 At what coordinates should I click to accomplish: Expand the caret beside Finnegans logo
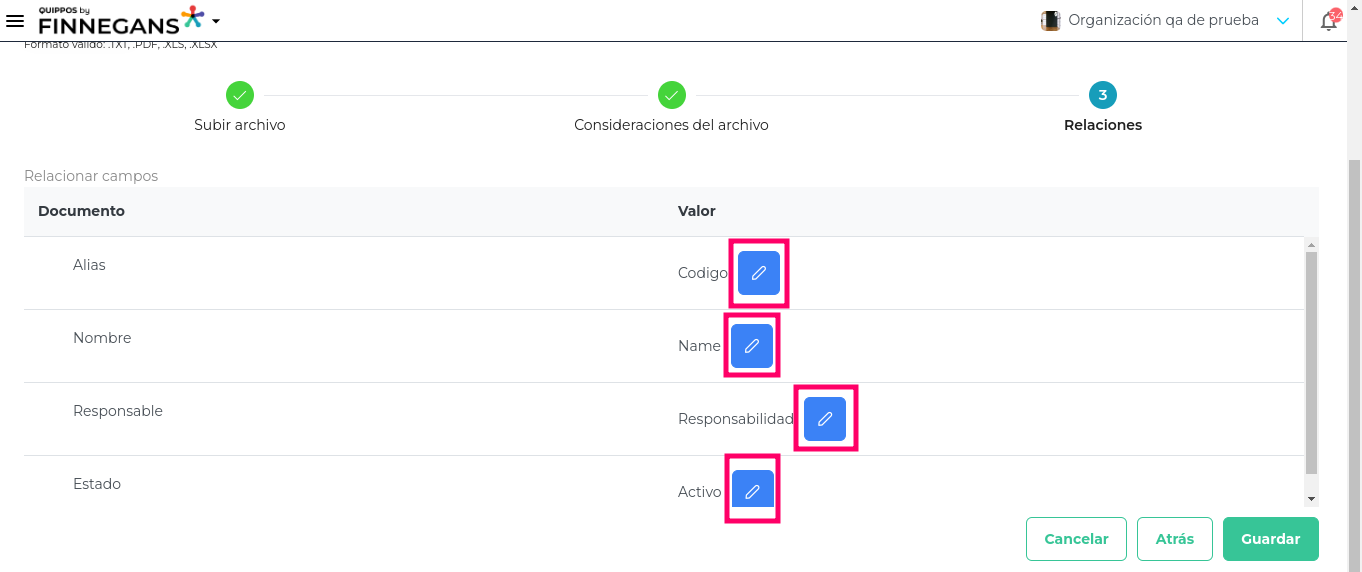pyautogui.click(x=216, y=21)
